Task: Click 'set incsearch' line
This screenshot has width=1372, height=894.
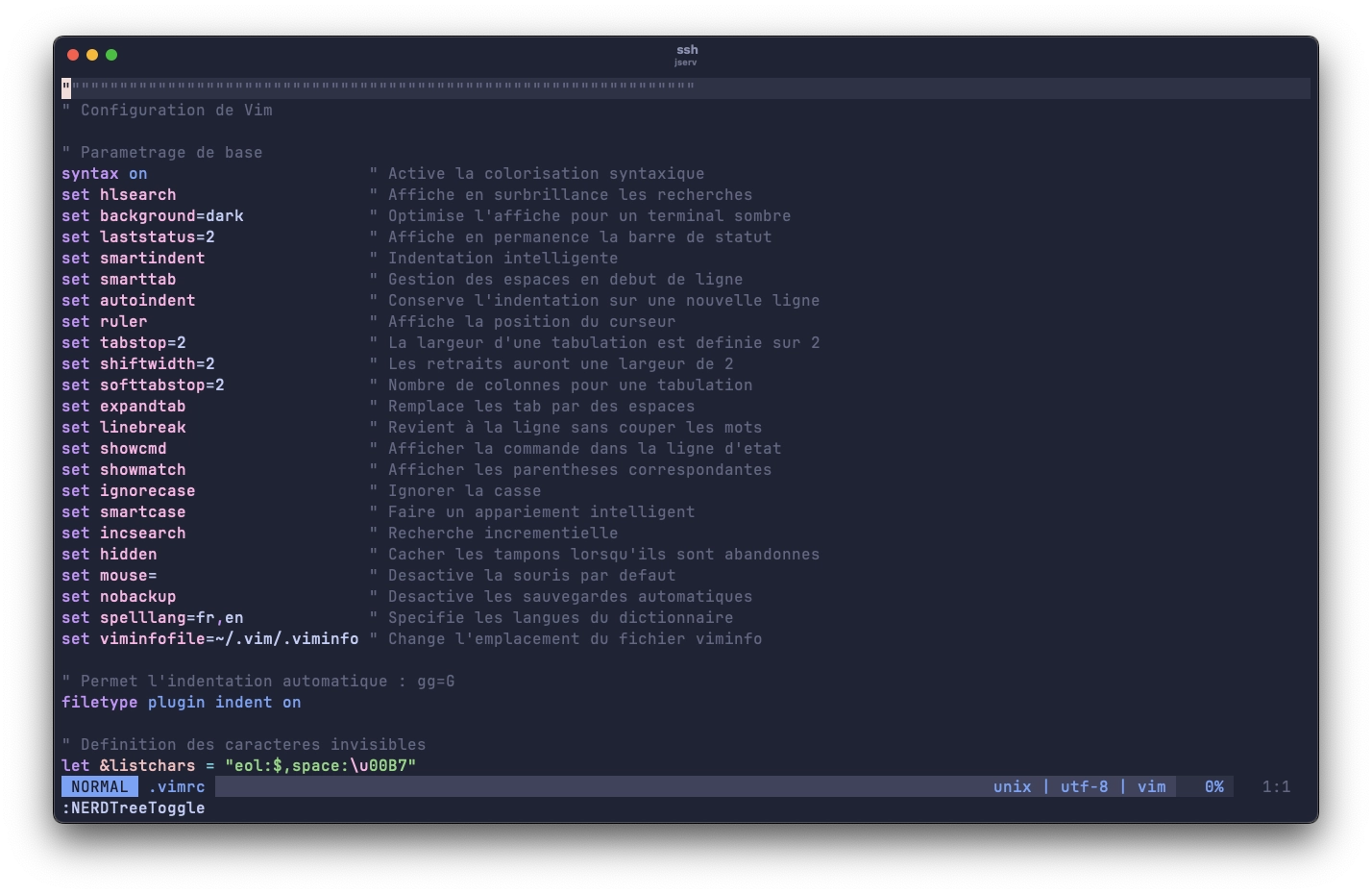Action: click(124, 534)
